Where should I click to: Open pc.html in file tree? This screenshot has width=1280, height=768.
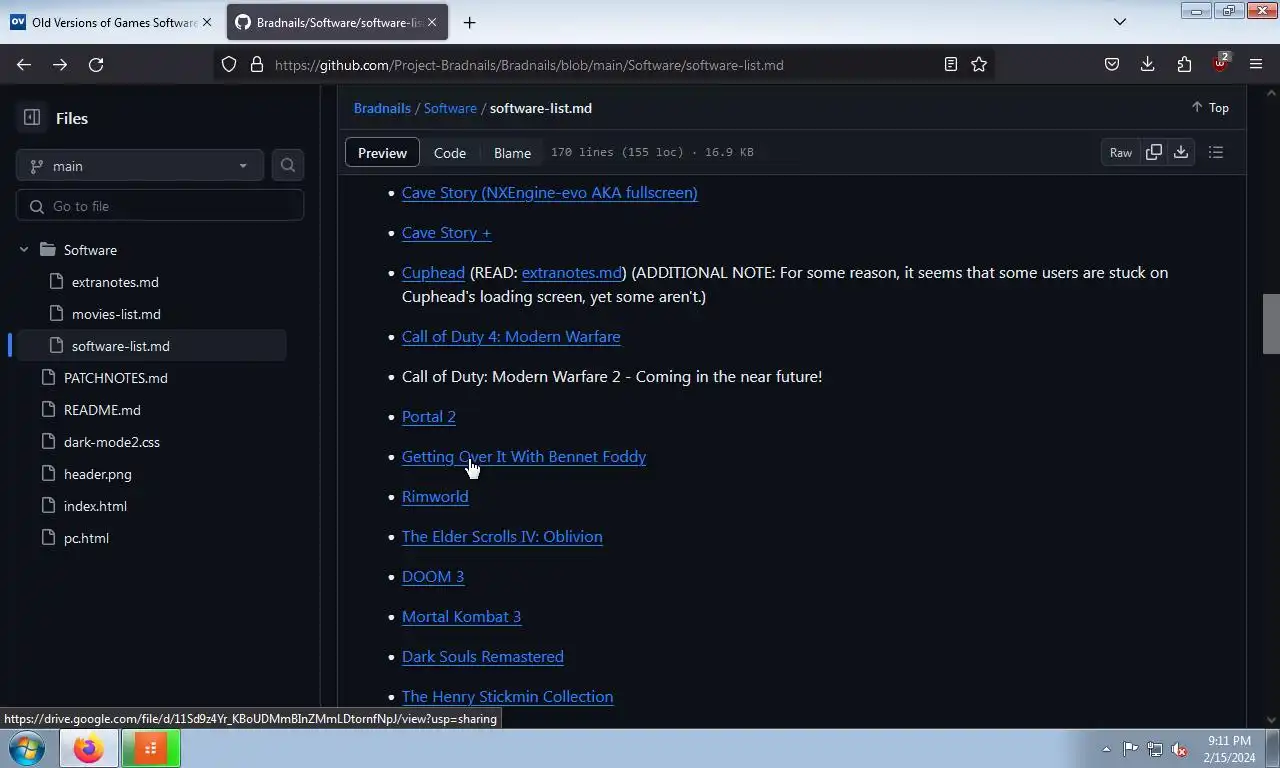[86, 538]
